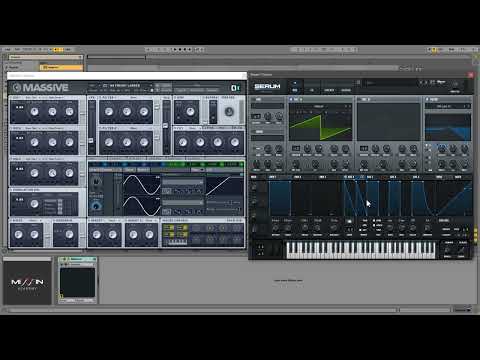The width and height of the screenshot is (480, 360).
Task: Click Serum envelope attack knob
Action: (x=276, y=228)
